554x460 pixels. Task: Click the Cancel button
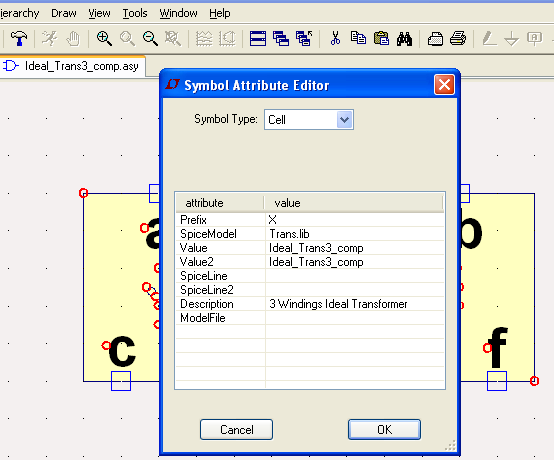pos(236,429)
